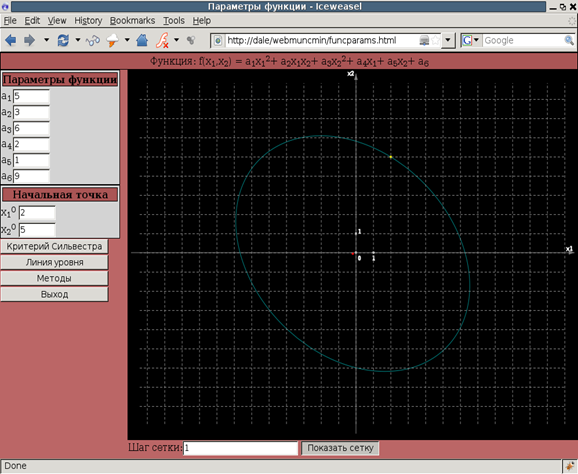Open the URL history dropdown arrow

click(x=448, y=40)
